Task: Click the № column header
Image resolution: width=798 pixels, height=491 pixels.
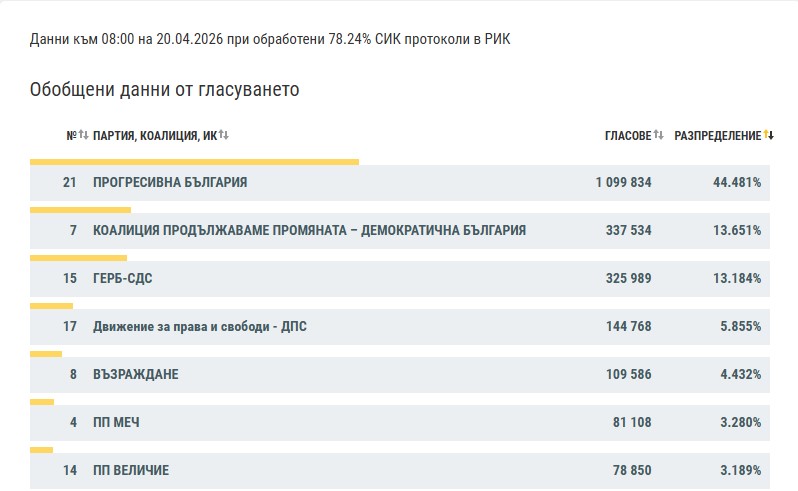Action: [x=71, y=136]
